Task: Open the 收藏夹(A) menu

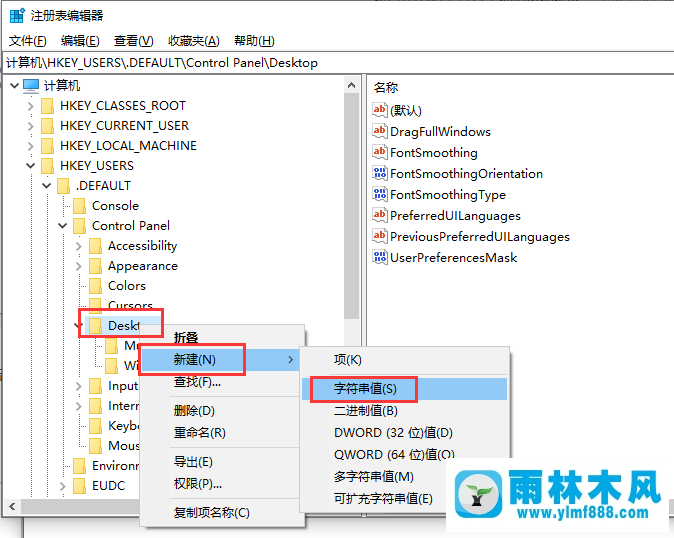Action: click(x=193, y=41)
